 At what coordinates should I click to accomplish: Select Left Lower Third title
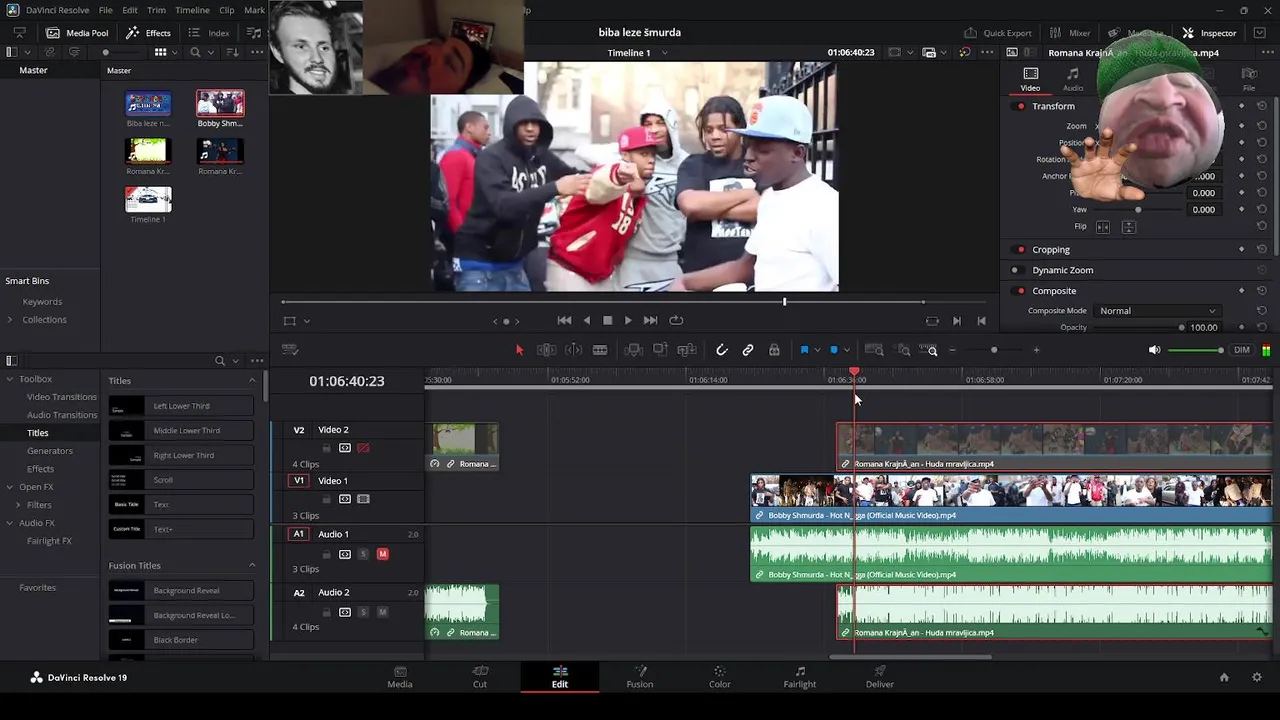tap(181, 406)
